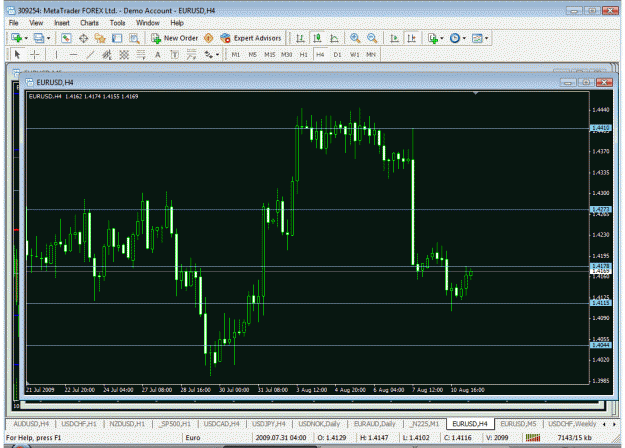Toggle the Expert Advisors button

[251, 38]
